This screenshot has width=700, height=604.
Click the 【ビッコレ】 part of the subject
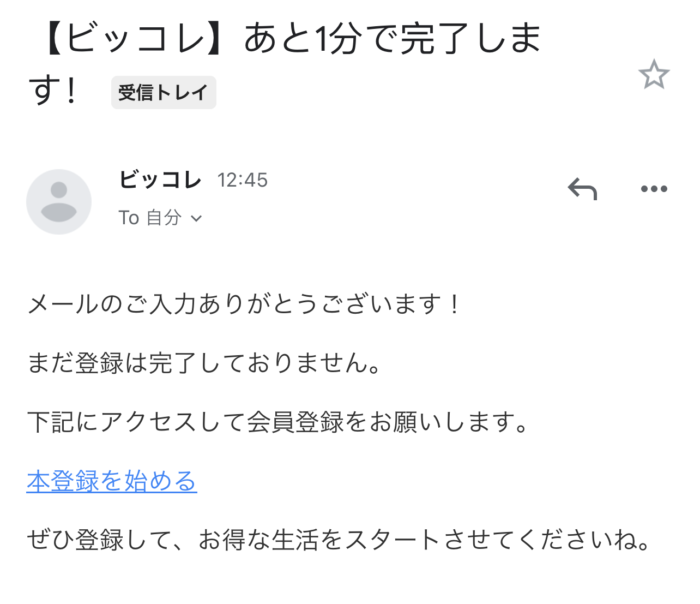pos(132,39)
